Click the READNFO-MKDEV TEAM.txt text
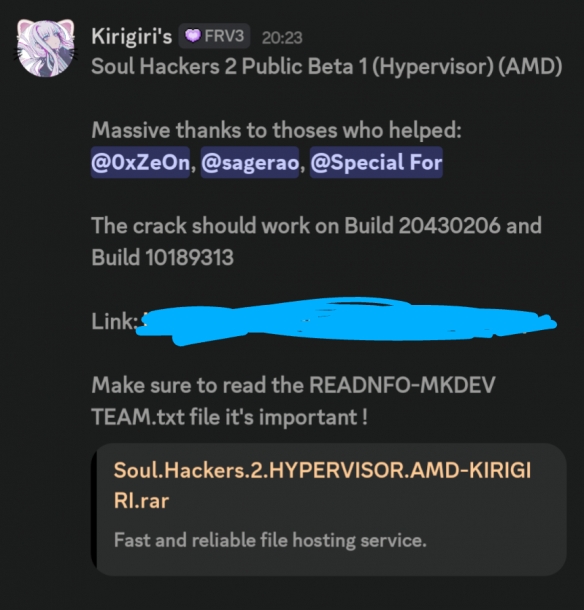 (x=293, y=401)
